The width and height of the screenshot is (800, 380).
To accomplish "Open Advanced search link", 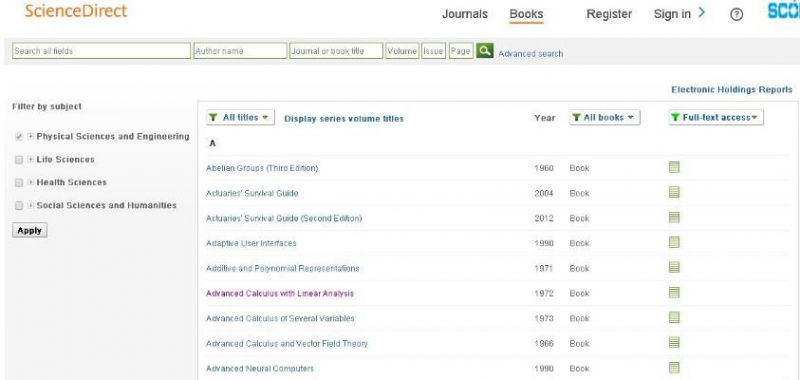I will tap(531, 54).
